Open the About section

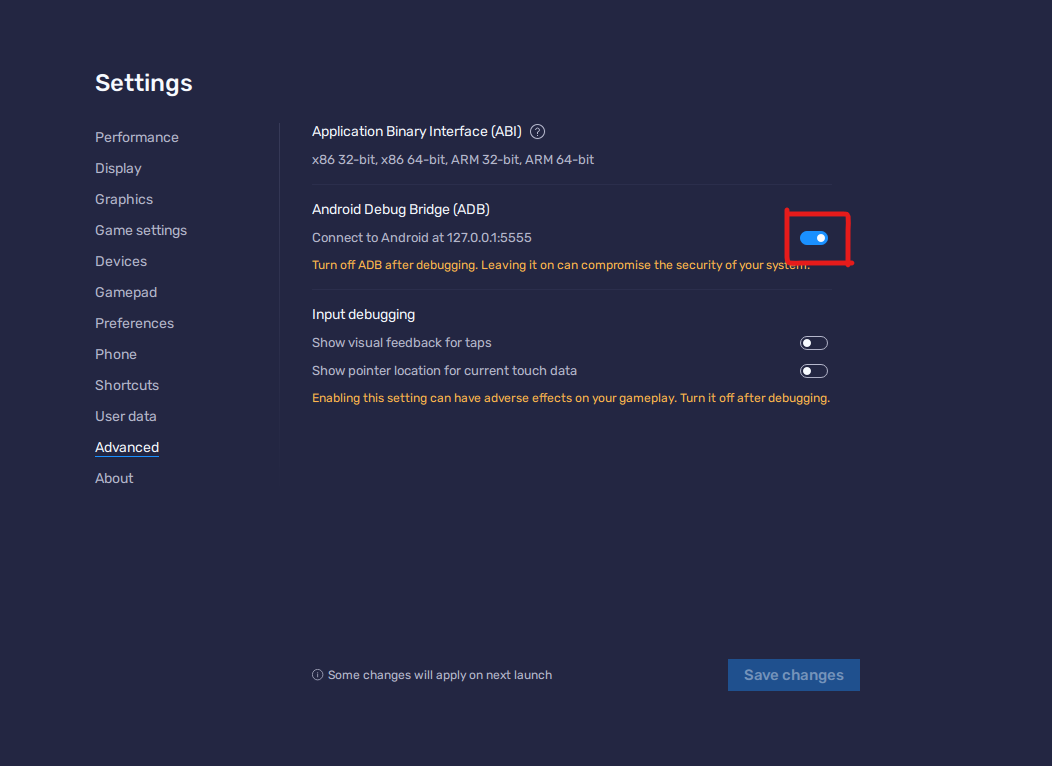pos(114,478)
